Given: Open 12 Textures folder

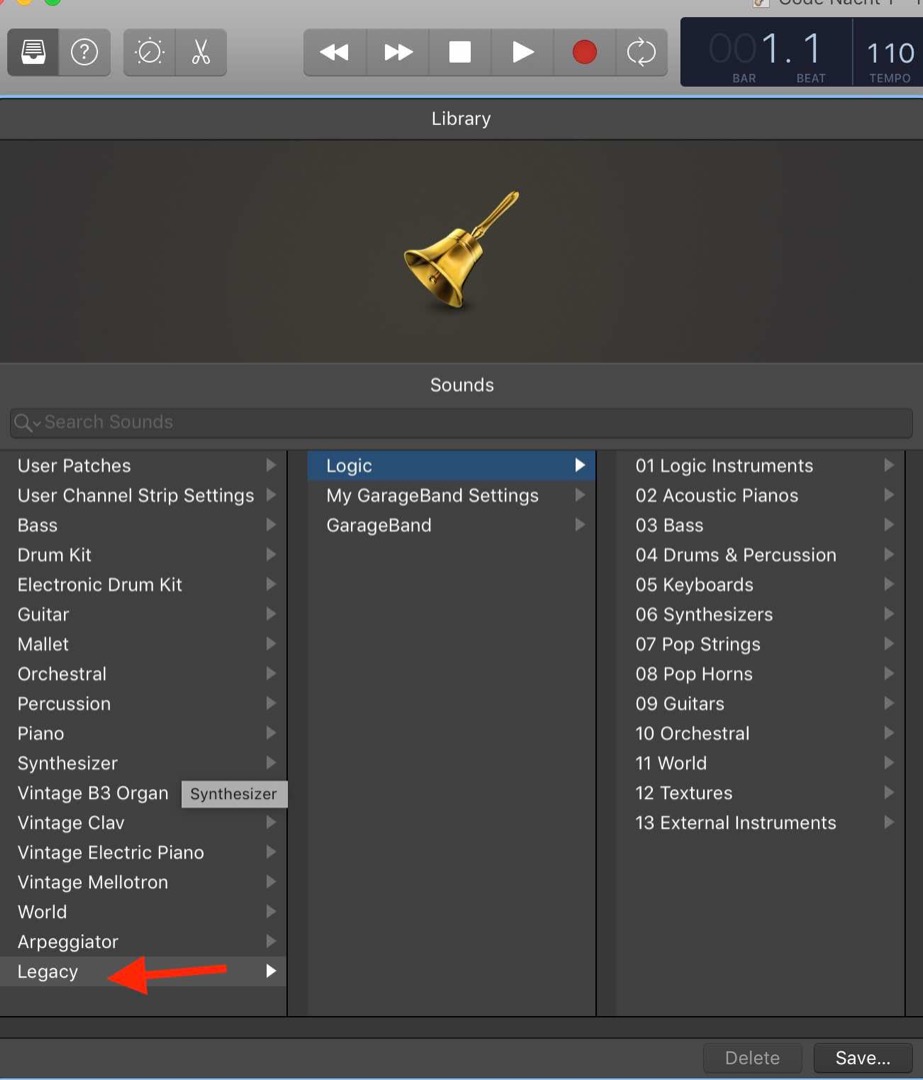Looking at the screenshot, I should point(760,793).
